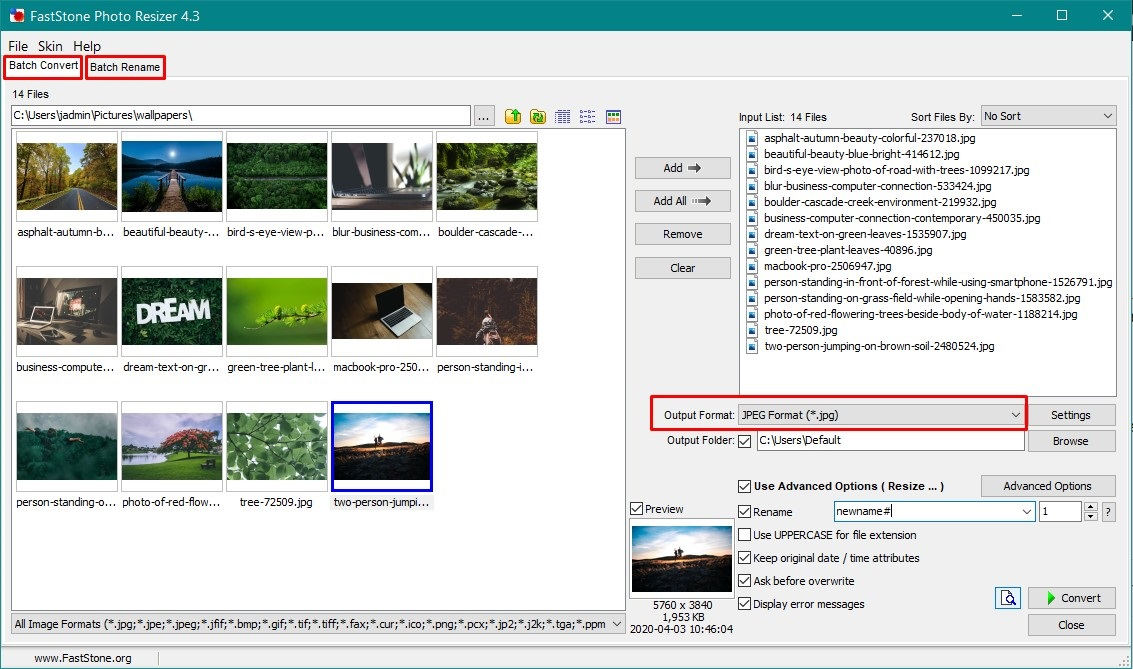Screen dimensions: 1133x669
Task: Start conversion with Convert button
Action: tap(1072, 598)
